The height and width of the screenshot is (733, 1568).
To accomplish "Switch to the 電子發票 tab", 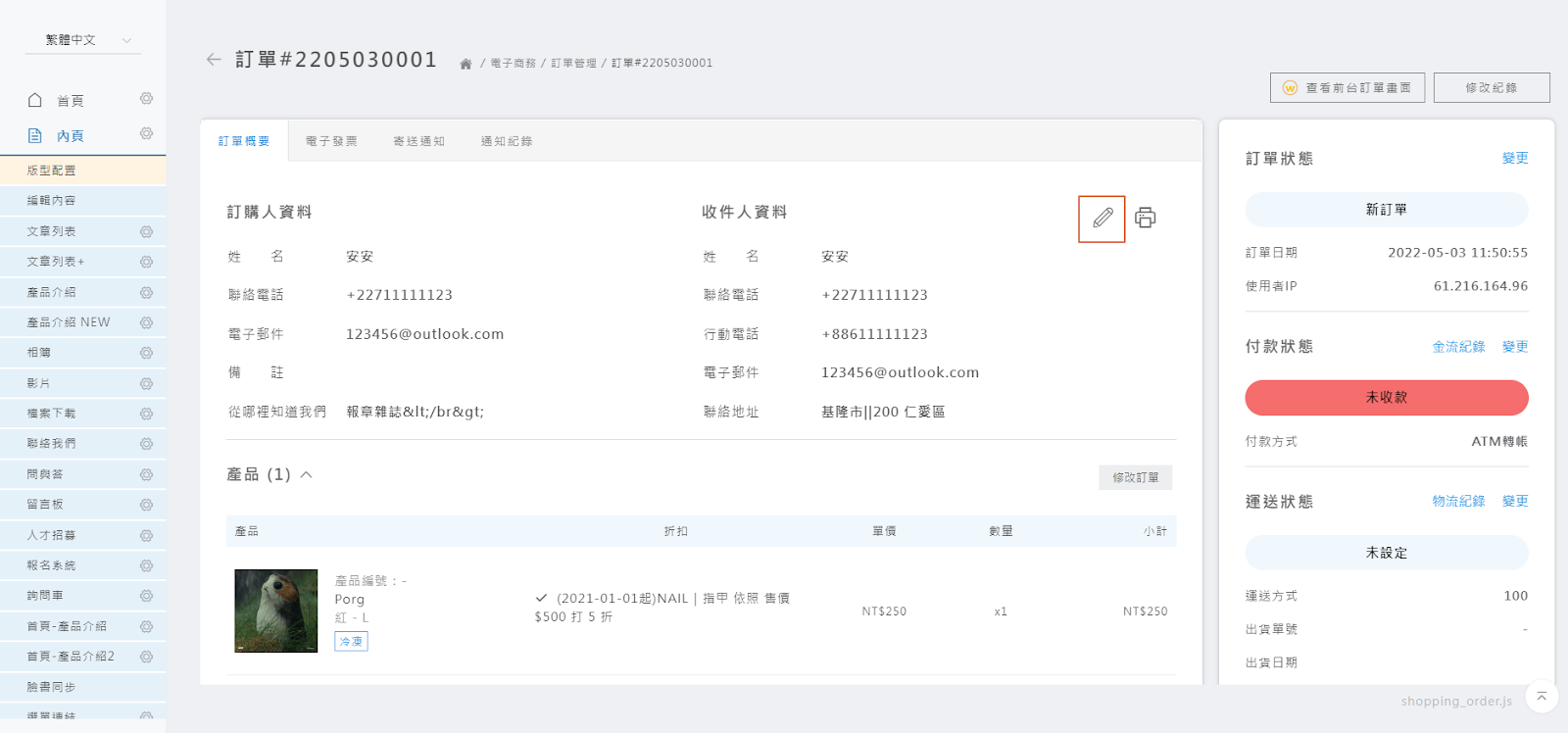I will (x=331, y=142).
